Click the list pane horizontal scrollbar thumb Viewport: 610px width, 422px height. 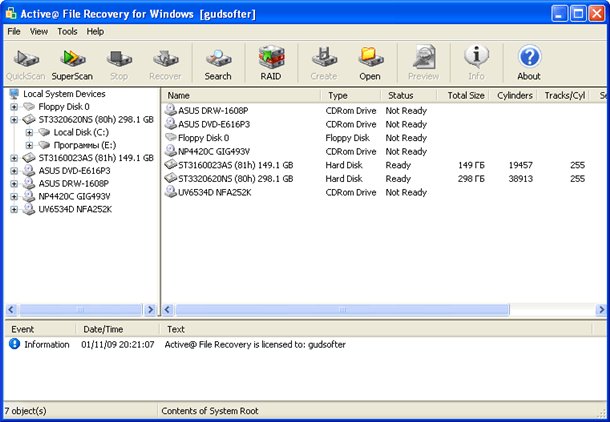(342, 310)
